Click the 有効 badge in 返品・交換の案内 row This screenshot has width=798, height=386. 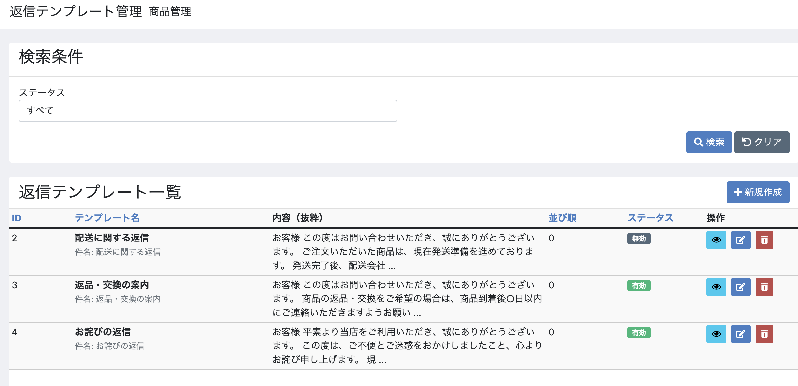639,286
